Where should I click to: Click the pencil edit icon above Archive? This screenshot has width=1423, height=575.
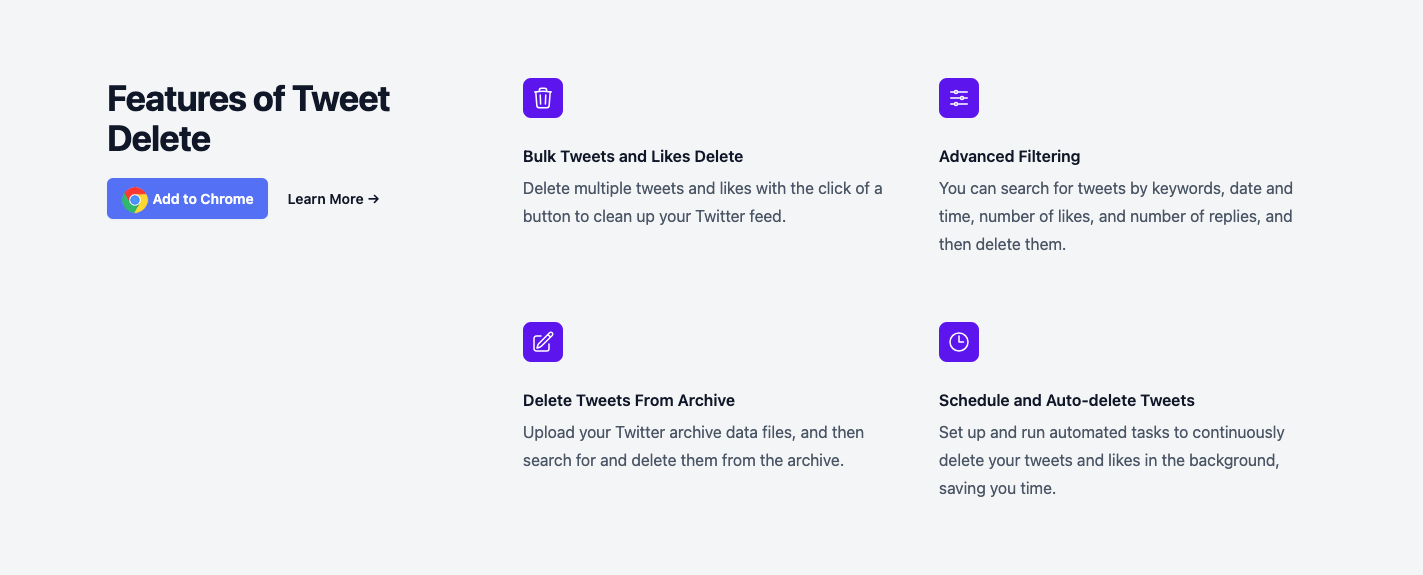click(543, 342)
